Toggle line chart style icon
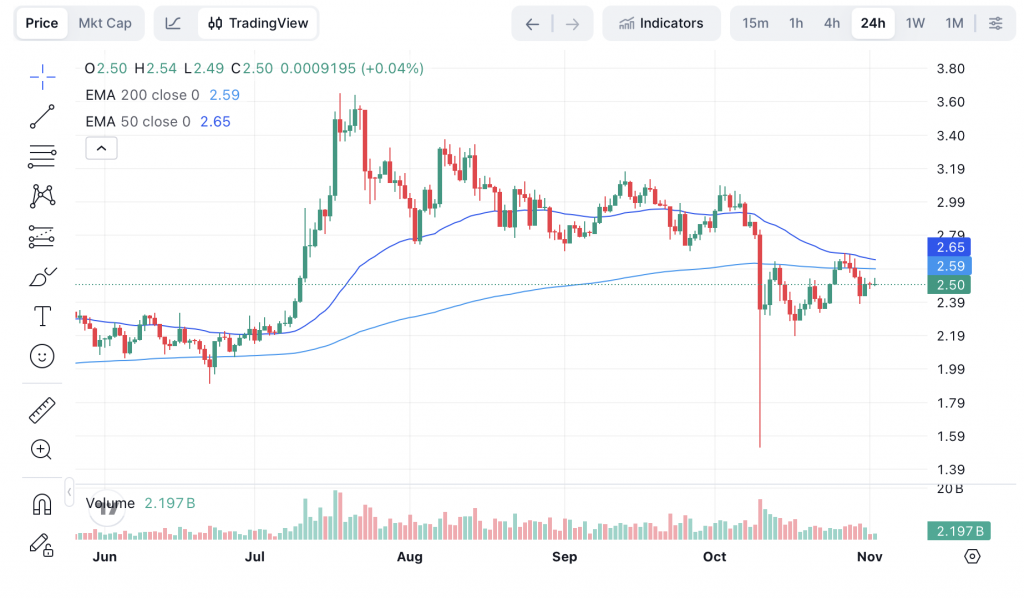The width and height of the screenshot is (1024, 599). (171, 22)
